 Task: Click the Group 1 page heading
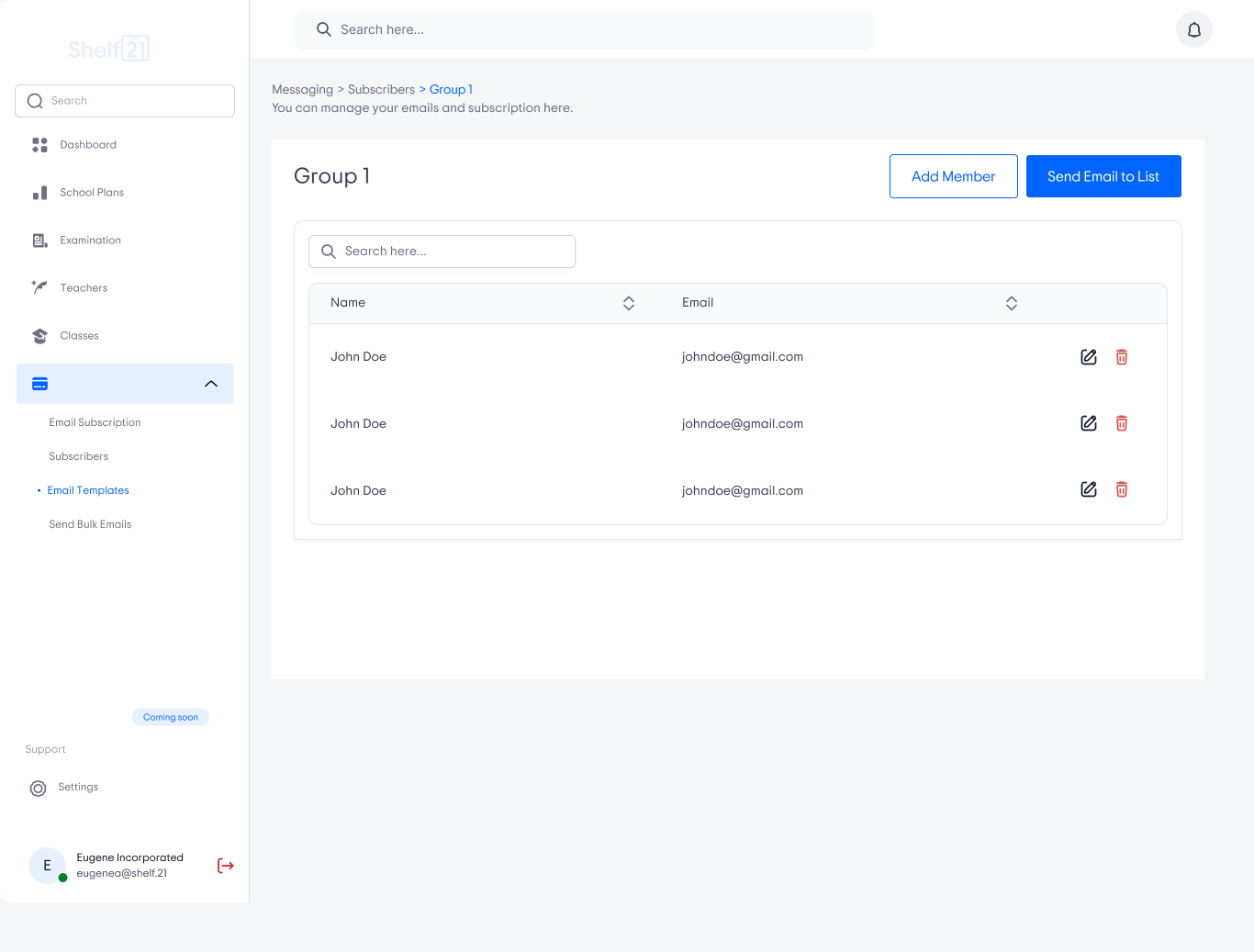point(331,176)
